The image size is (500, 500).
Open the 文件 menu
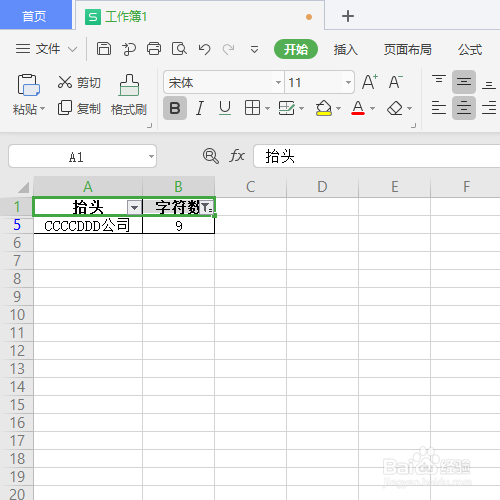(x=48, y=49)
